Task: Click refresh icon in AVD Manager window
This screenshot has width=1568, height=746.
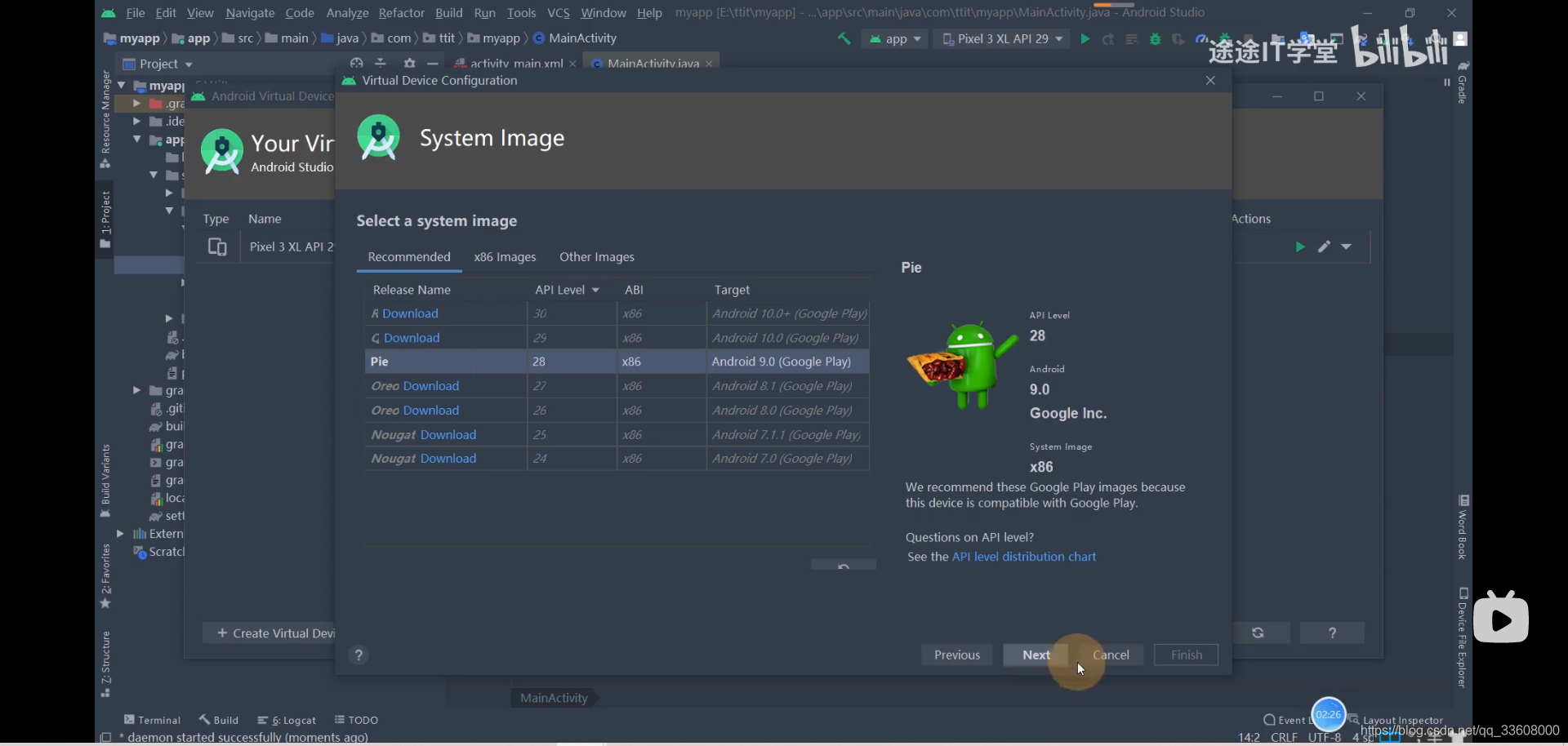Action: pos(1258,633)
